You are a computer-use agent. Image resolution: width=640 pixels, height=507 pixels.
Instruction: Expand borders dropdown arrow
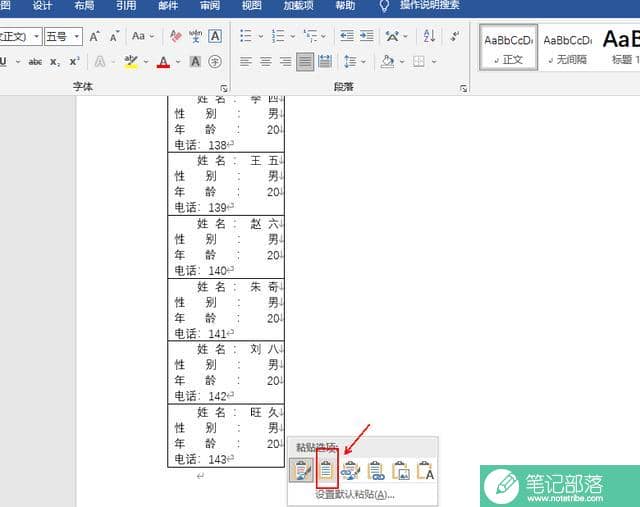click(x=434, y=62)
